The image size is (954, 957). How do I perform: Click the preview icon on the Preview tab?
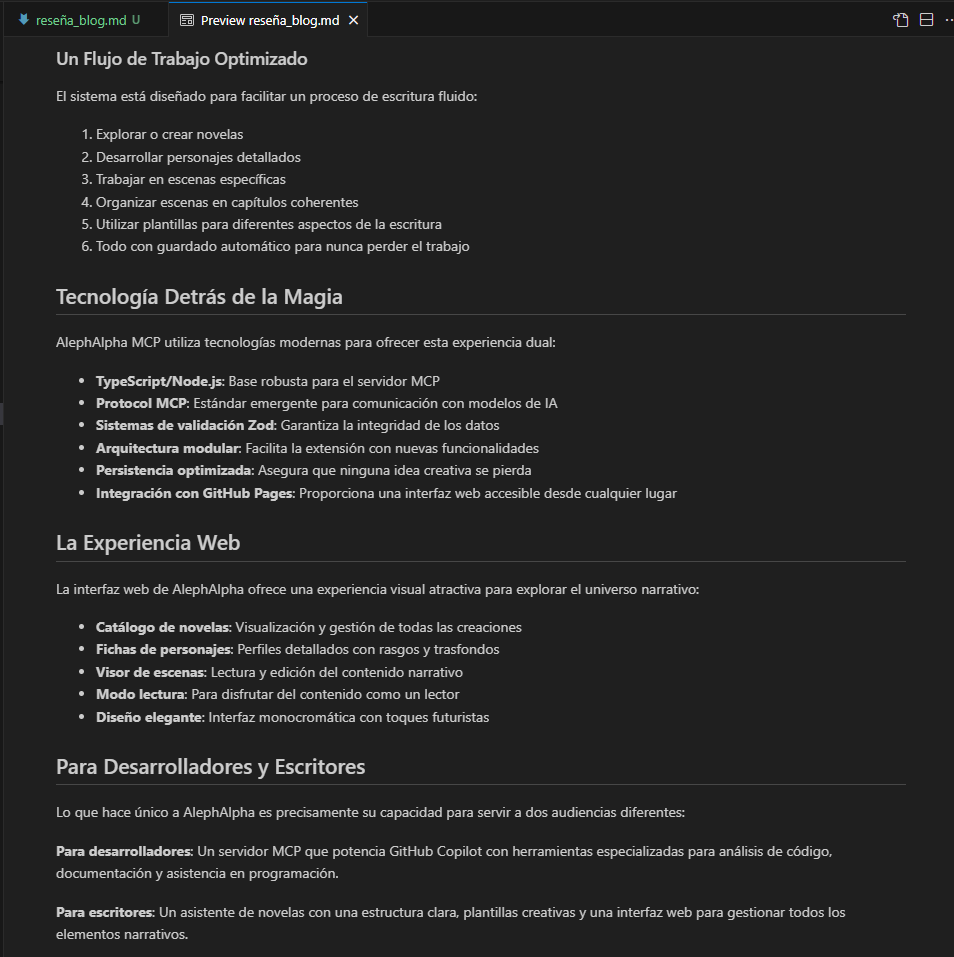coord(187,20)
